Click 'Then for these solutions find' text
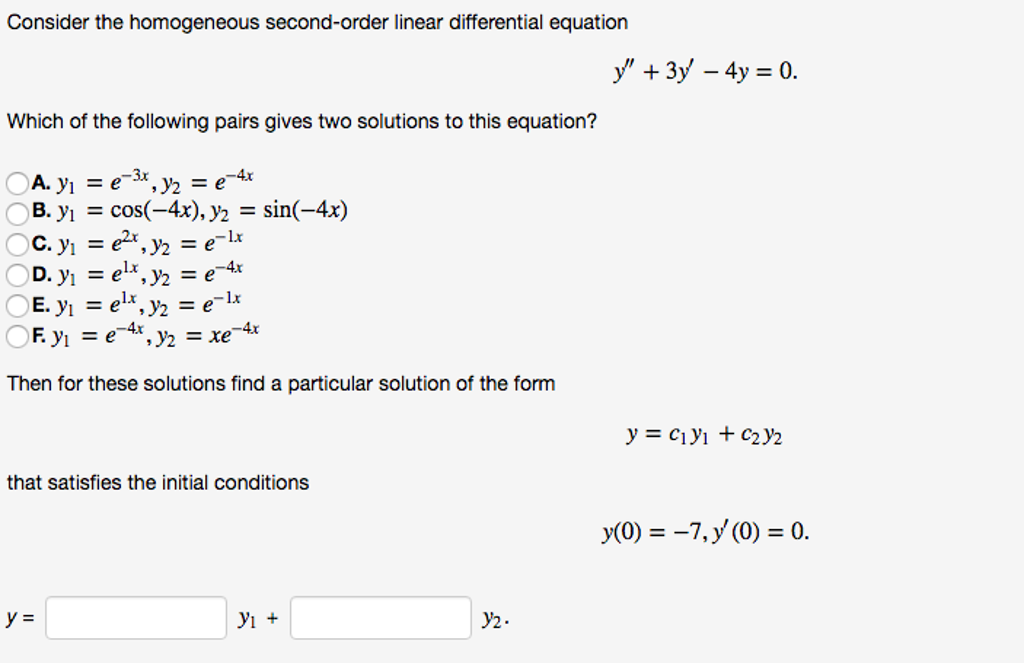Image resolution: width=1024 pixels, height=663 pixels. point(281,384)
